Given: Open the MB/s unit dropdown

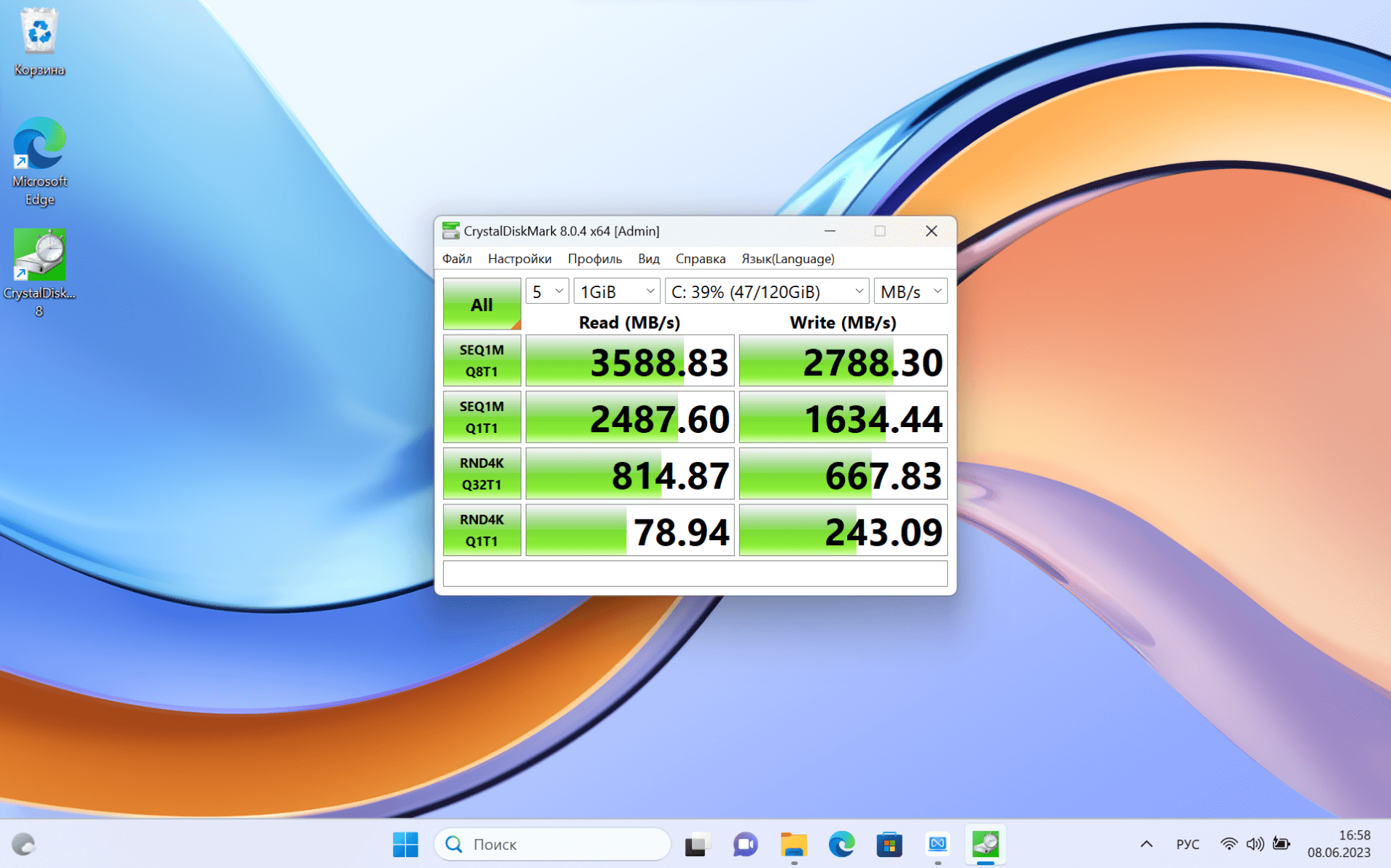Looking at the screenshot, I should click(910, 292).
